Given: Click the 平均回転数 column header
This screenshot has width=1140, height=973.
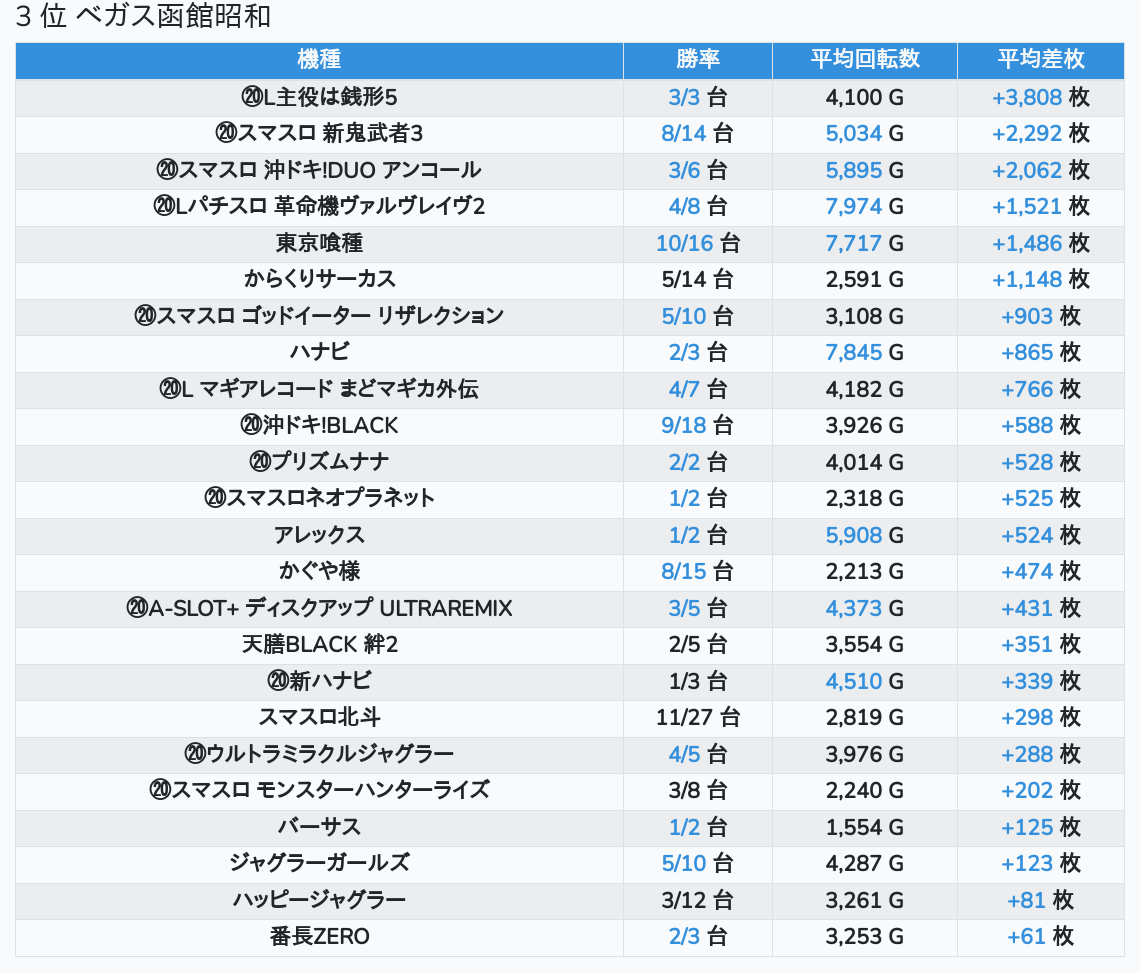Looking at the screenshot, I should click(864, 60).
